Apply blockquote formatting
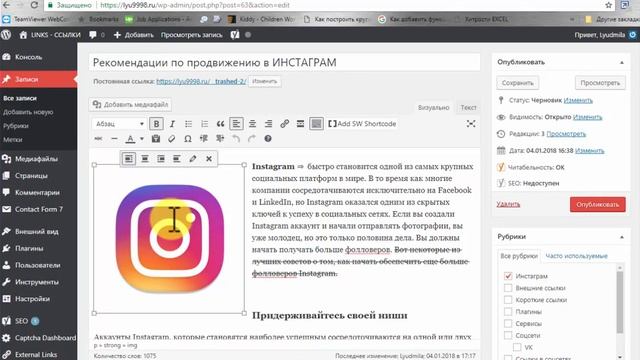Viewport: 640px width, 360px height. 220,124
